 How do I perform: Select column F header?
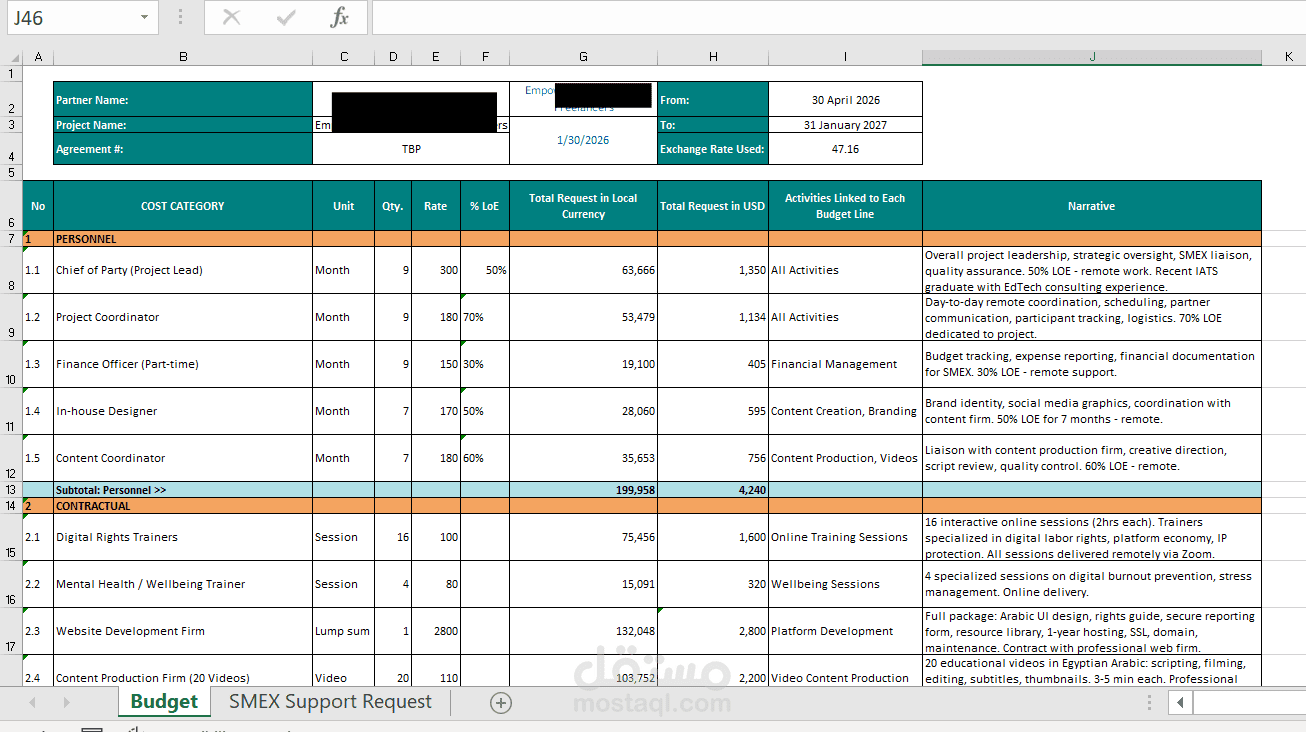[485, 57]
